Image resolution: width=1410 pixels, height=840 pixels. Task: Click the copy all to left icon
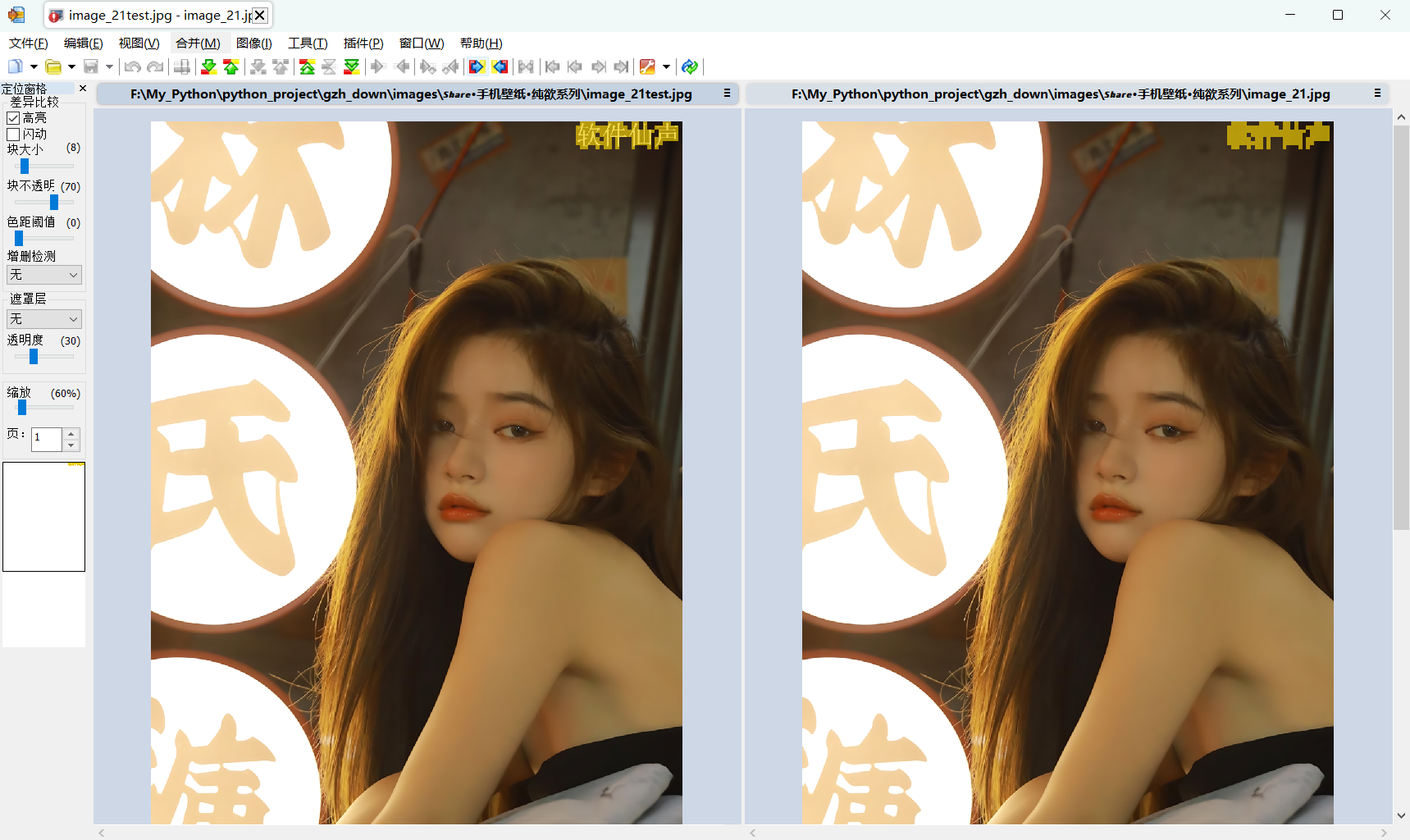500,66
